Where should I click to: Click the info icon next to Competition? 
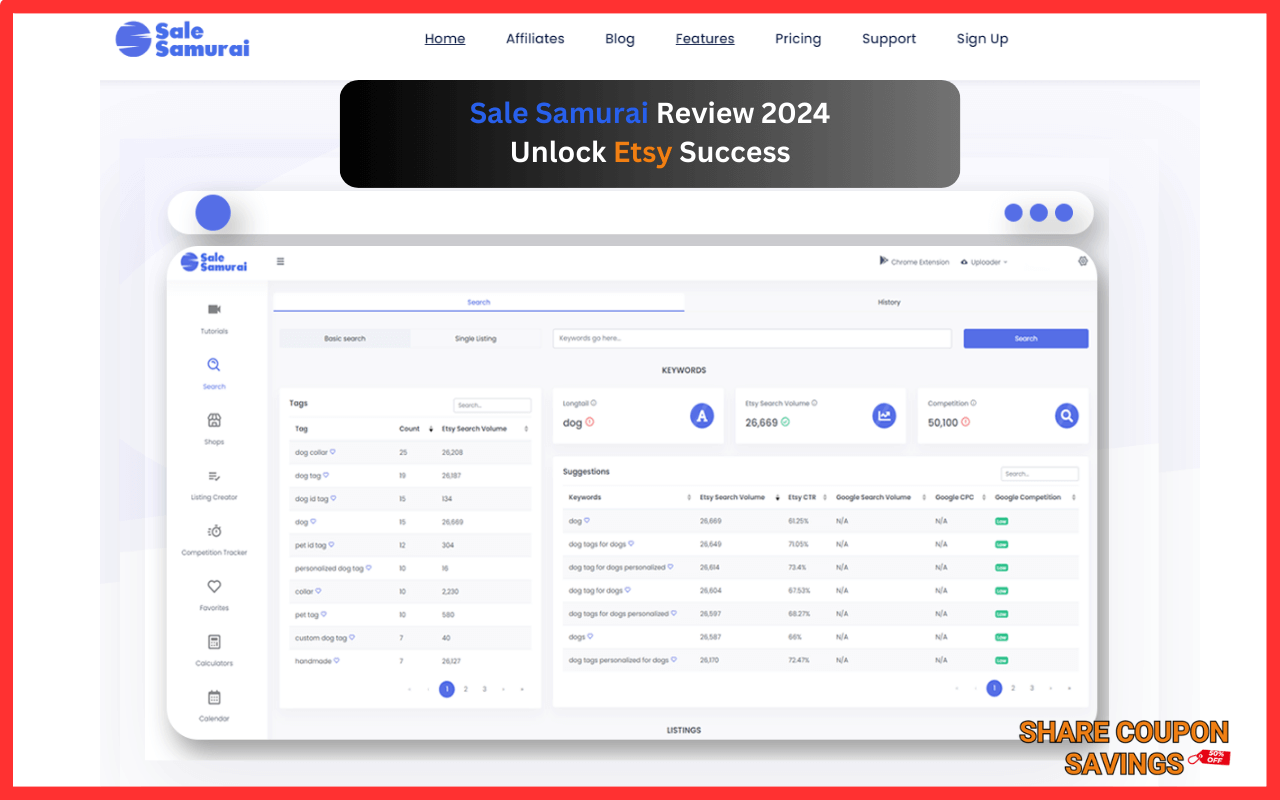pyautogui.click(x=973, y=403)
